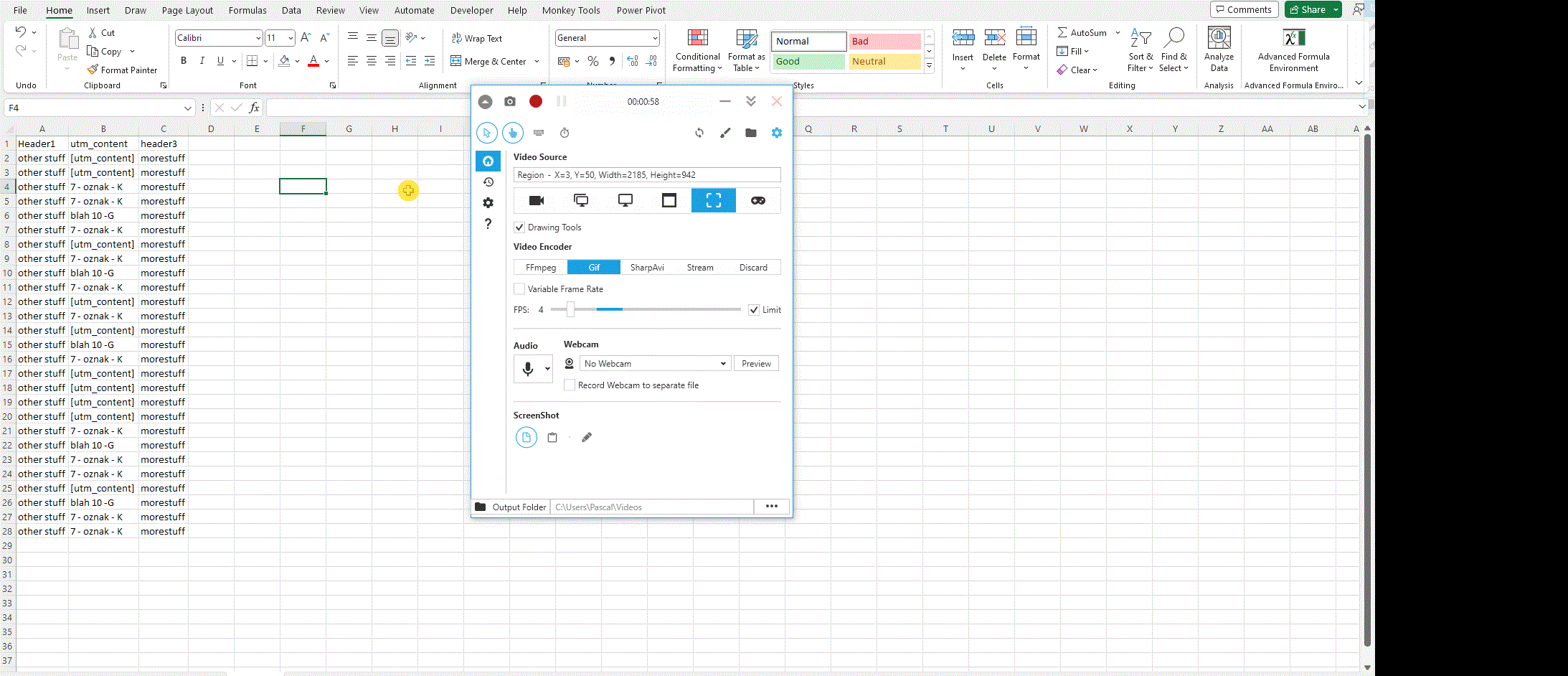Open the No Webcam dropdown
This screenshot has width=1568, height=676.
[656, 364]
